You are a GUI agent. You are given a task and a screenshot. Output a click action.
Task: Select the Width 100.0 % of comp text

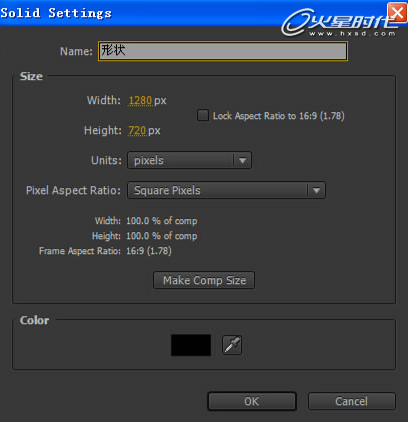[x=161, y=221]
